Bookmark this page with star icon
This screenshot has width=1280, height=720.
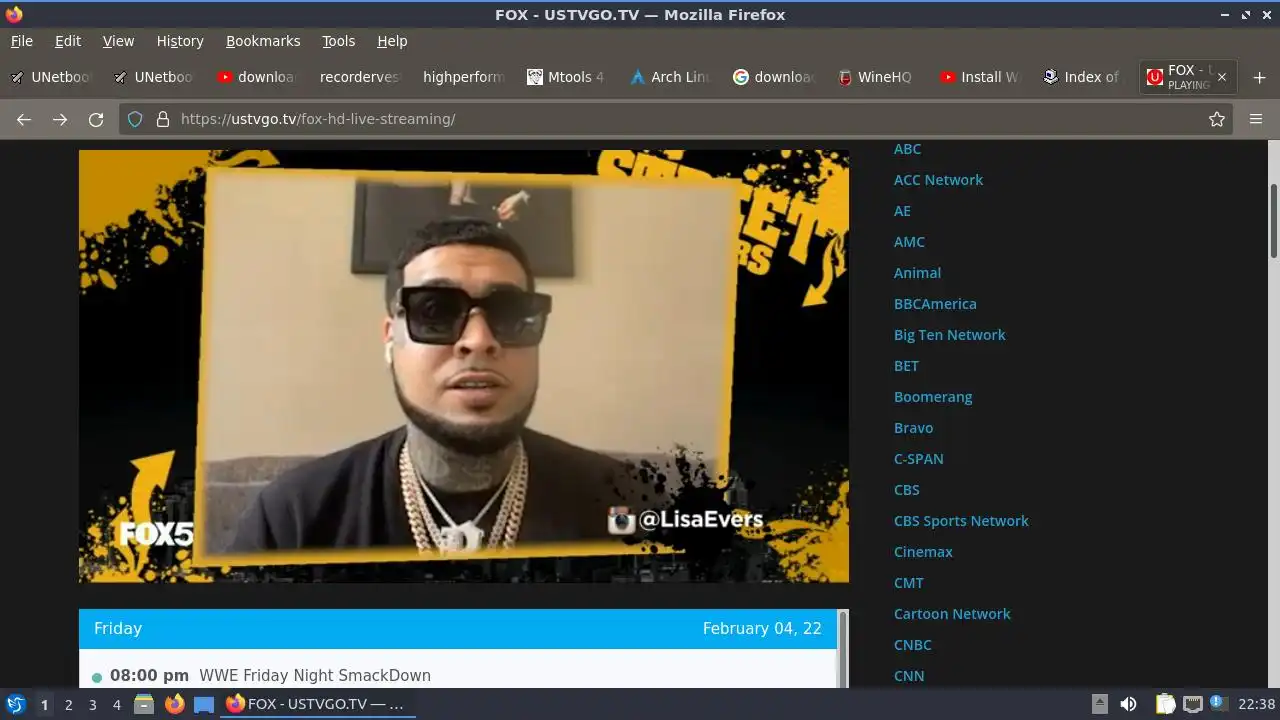(x=1217, y=119)
